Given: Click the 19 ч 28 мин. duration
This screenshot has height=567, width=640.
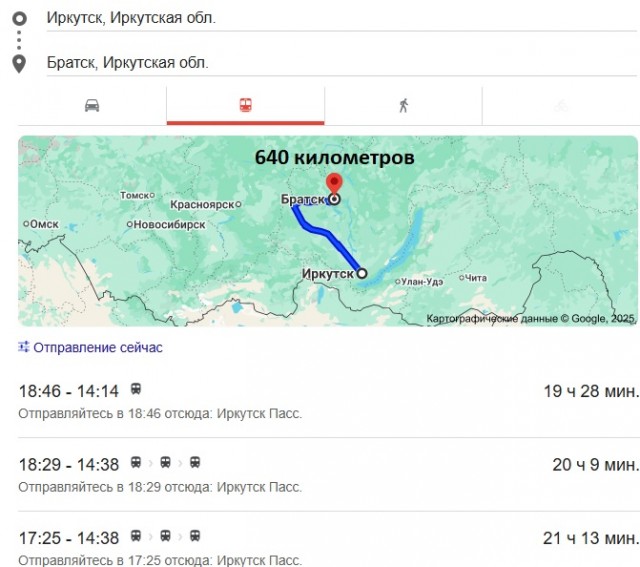Looking at the screenshot, I should pyautogui.click(x=591, y=391).
